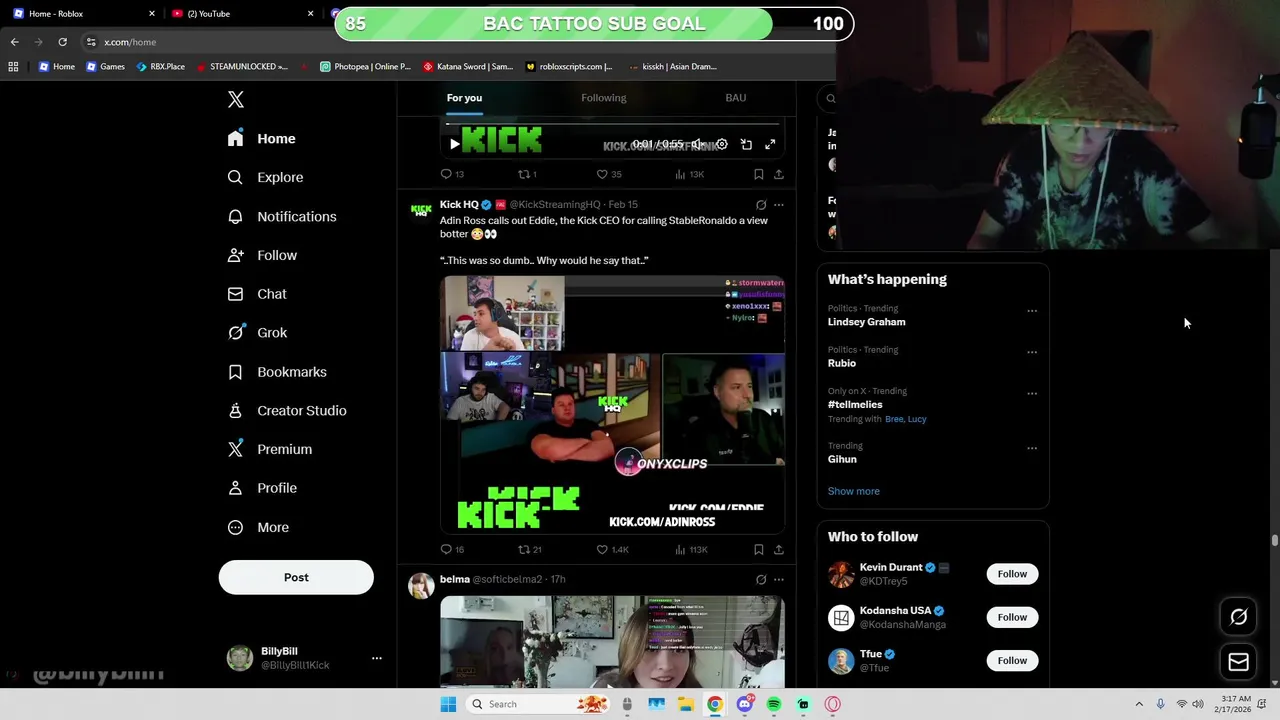Open the floating Messages envelope button

pyautogui.click(x=1238, y=661)
